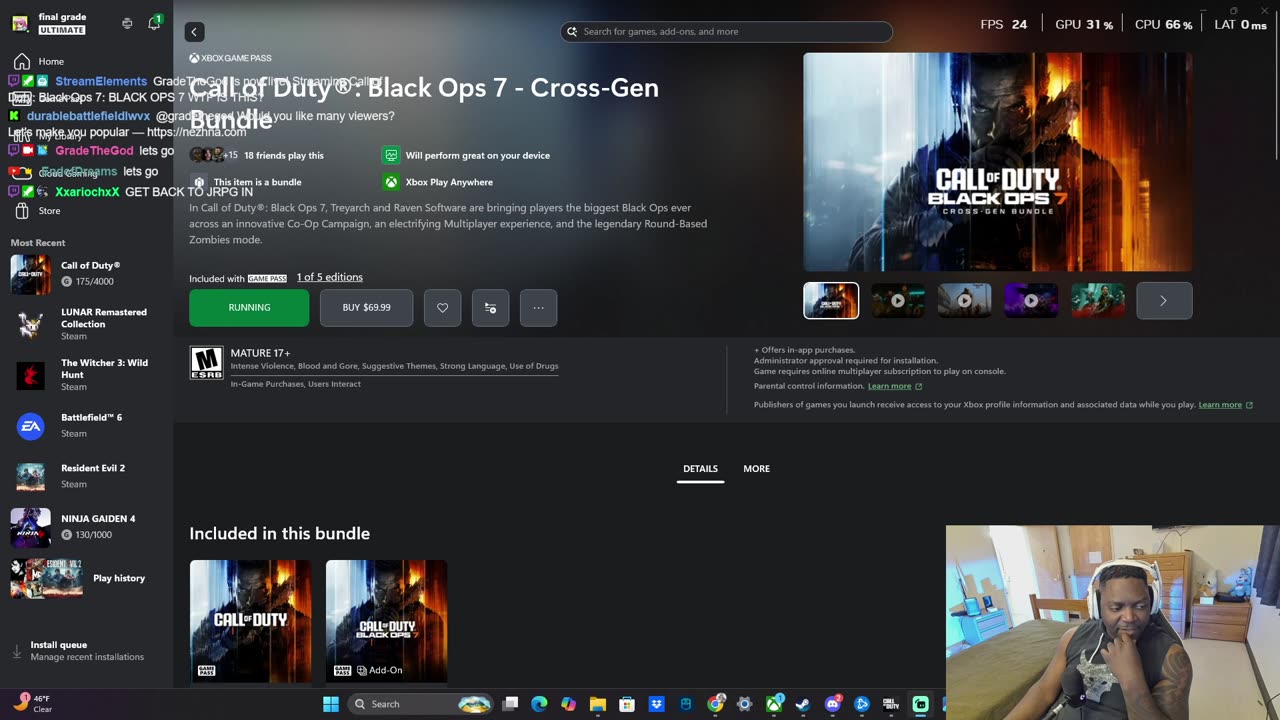This screenshot has width=1280, height=720.
Task: Open the Install queue
Action: point(86,651)
